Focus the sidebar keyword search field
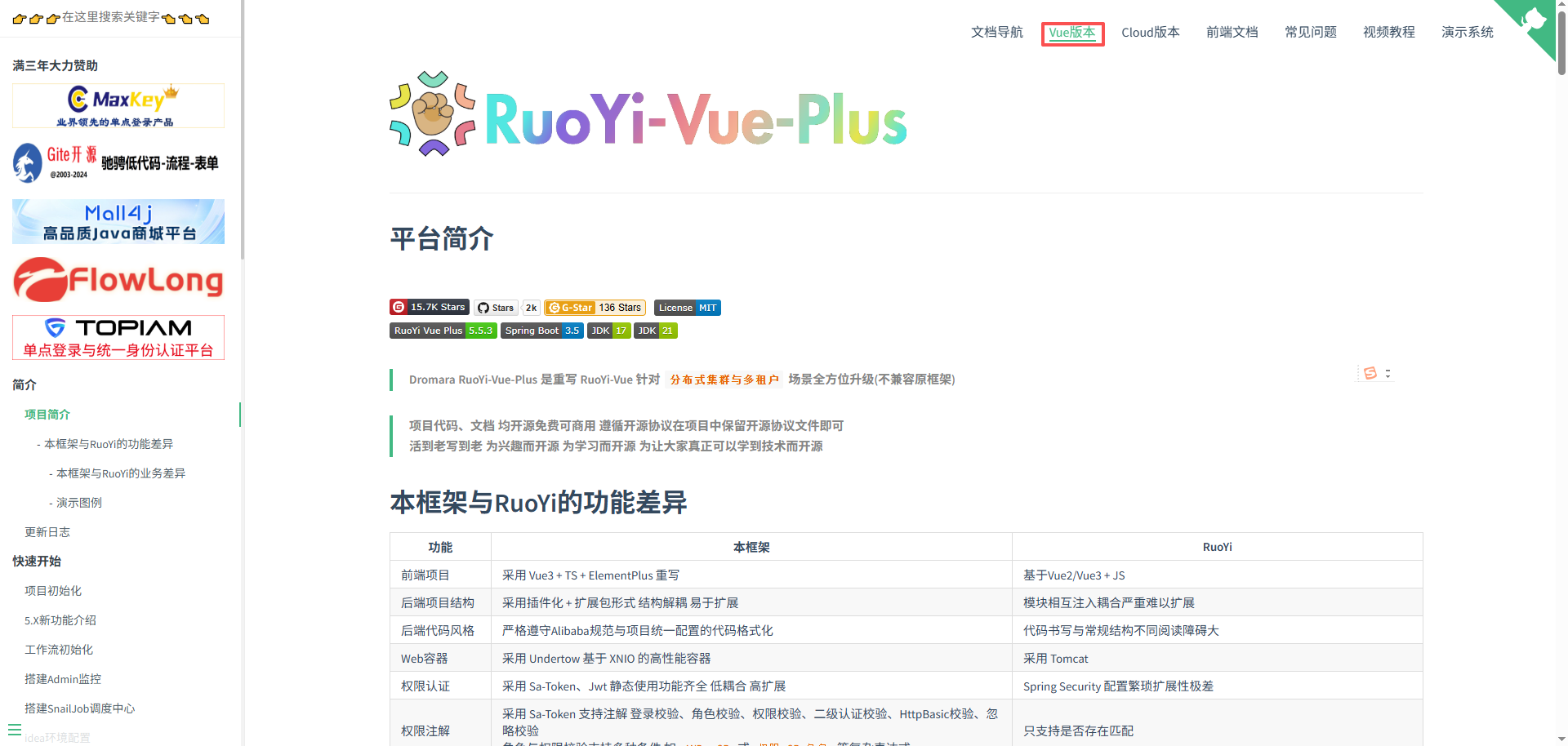The height and width of the screenshot is (746, 1568). 120,18
